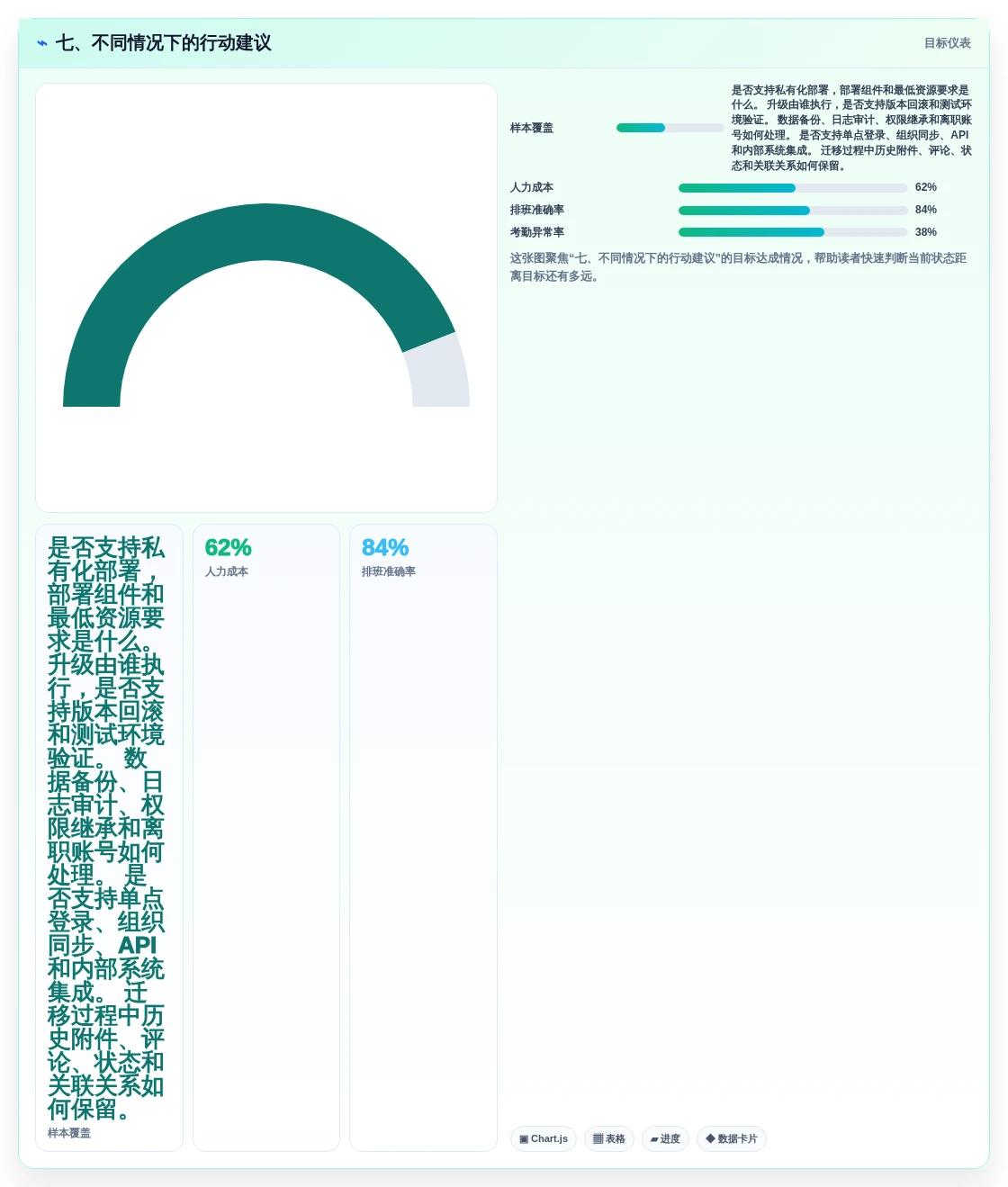Click the 排班准确率 row label in progress list
This screenshot has height=1187, width=1008.
[537, 210]
